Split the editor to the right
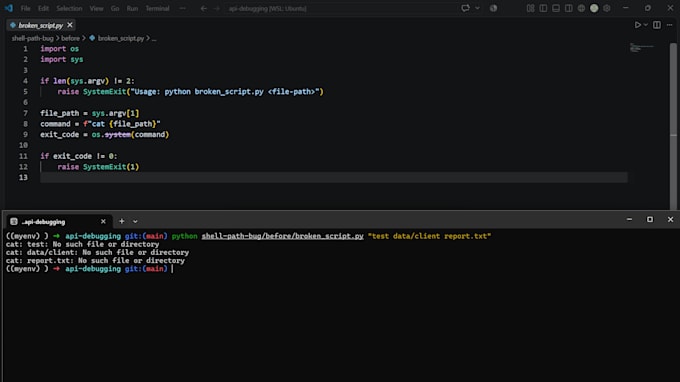Screen dimensions: 680x382 click(657, 25)
